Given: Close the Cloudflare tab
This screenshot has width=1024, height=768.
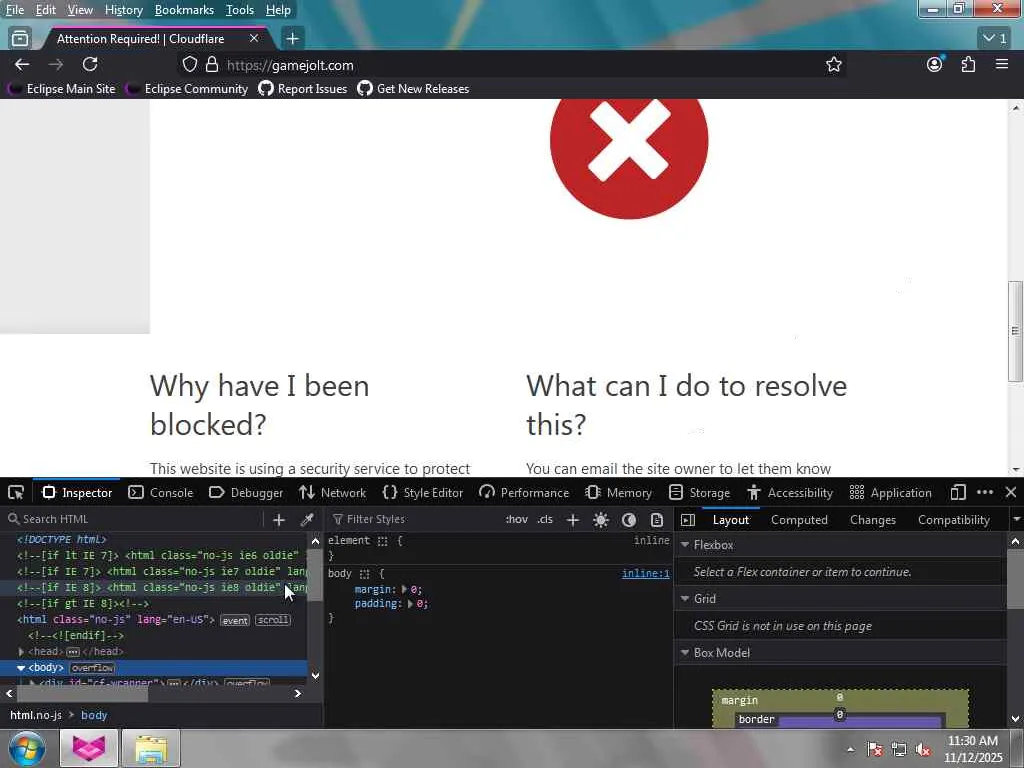Looking at the screenshot, I should tap(254, 39).
